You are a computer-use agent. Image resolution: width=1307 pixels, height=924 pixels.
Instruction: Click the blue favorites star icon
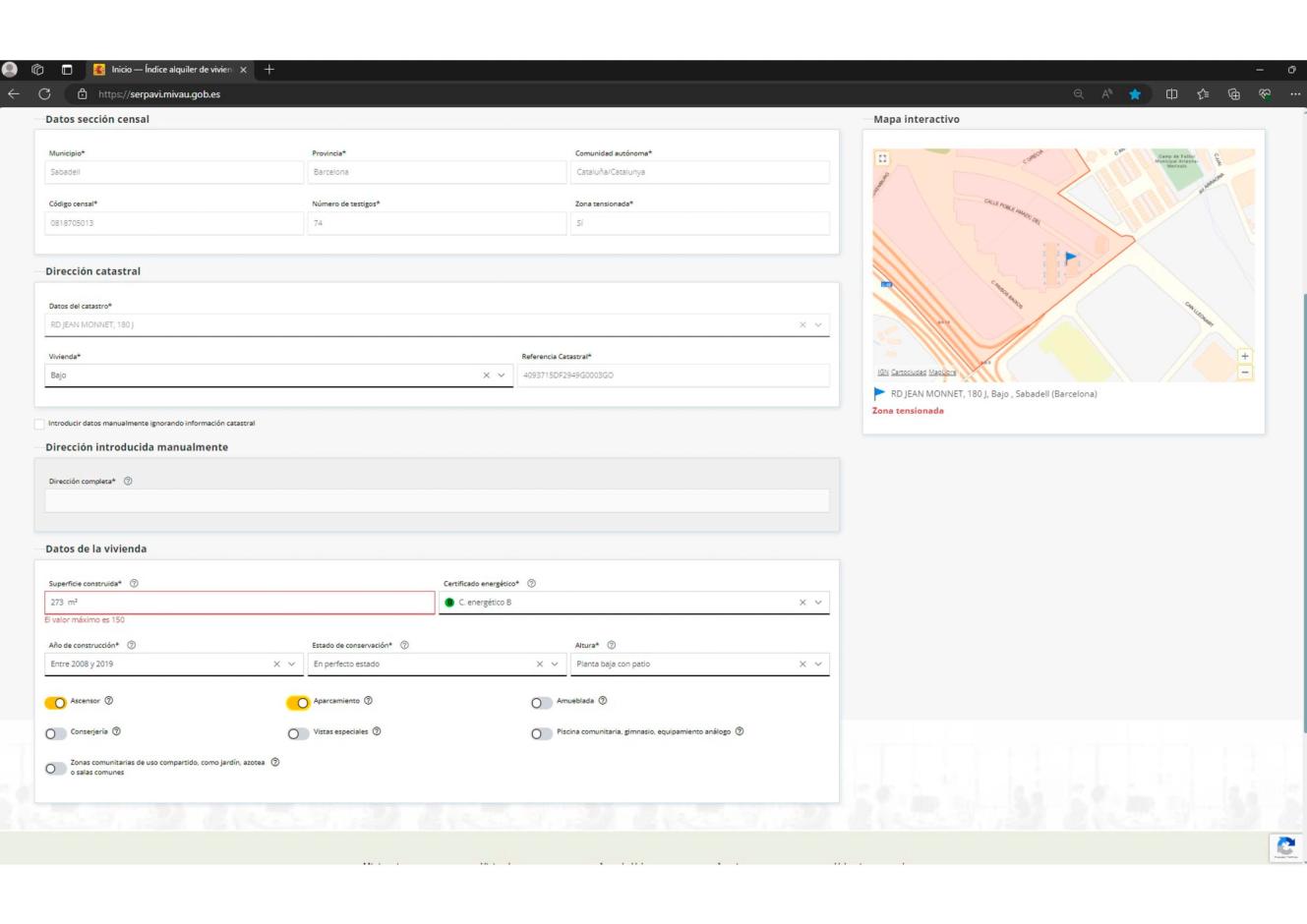tap(1136, 94)
